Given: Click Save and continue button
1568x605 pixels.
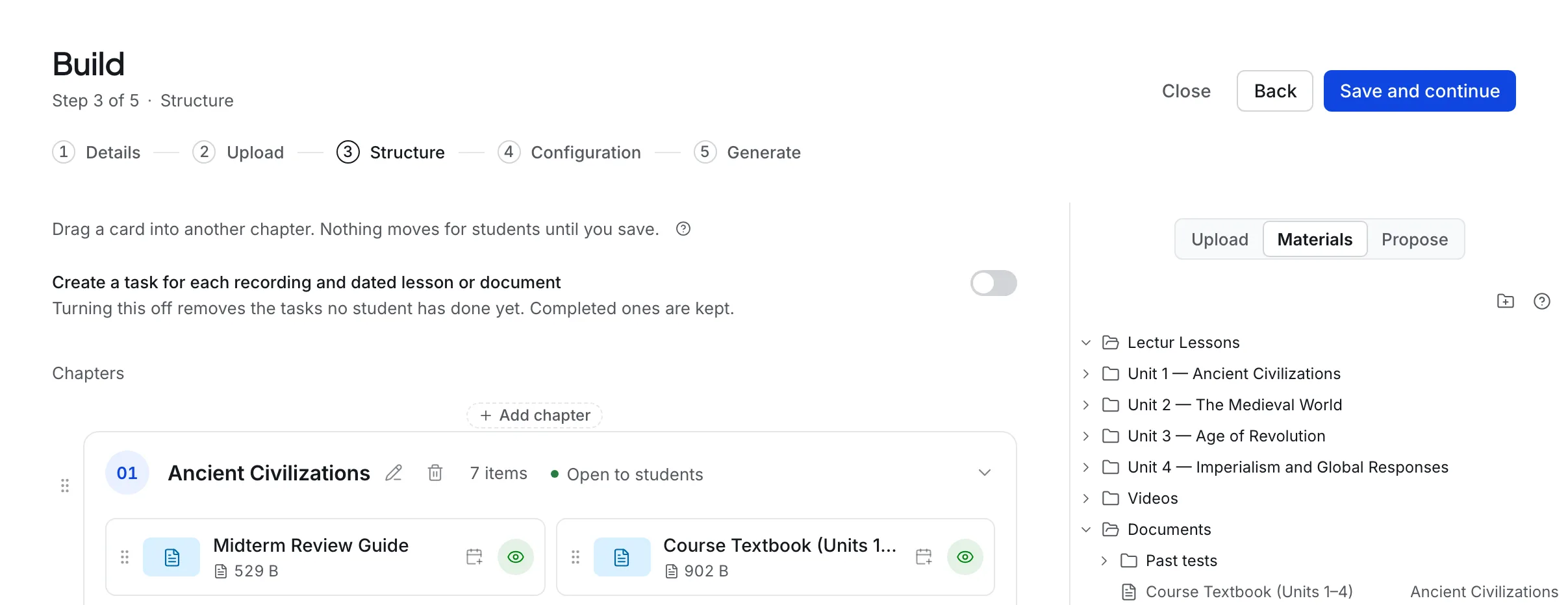Looking at the screenshot, I should pyautogui.click(x=1419, y=91).
